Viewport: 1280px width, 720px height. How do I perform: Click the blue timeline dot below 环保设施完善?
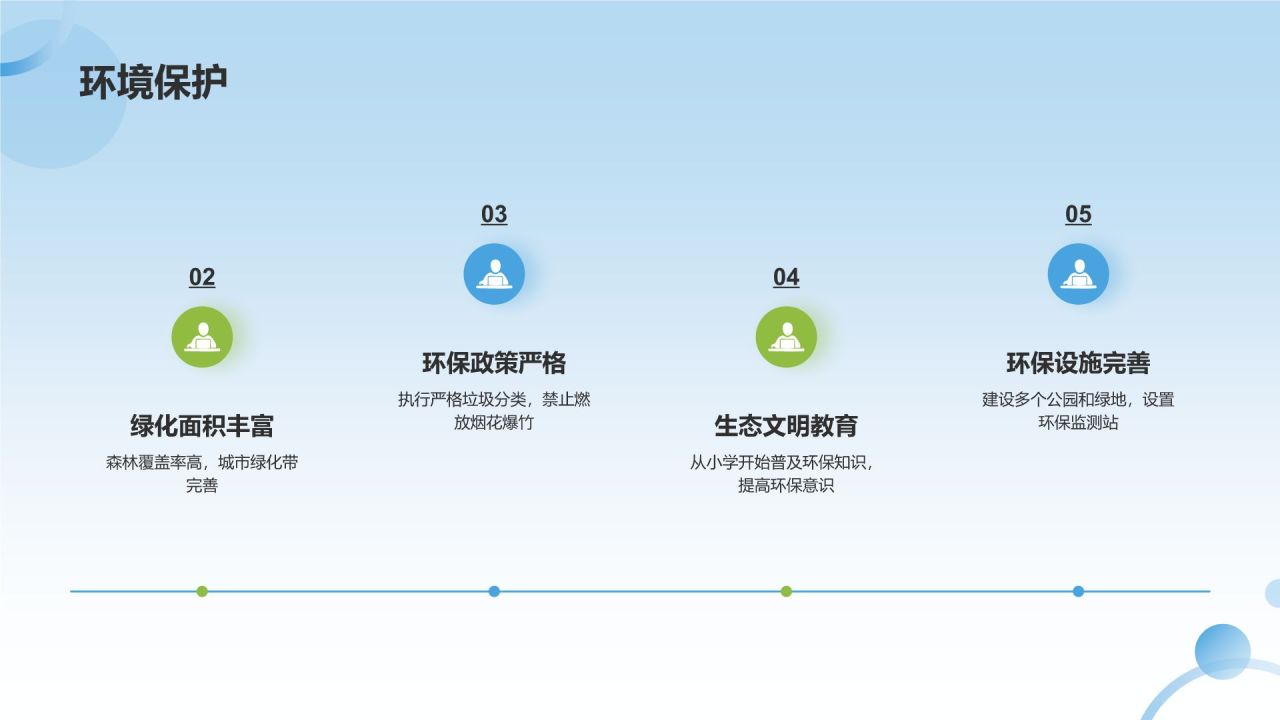1078,591
